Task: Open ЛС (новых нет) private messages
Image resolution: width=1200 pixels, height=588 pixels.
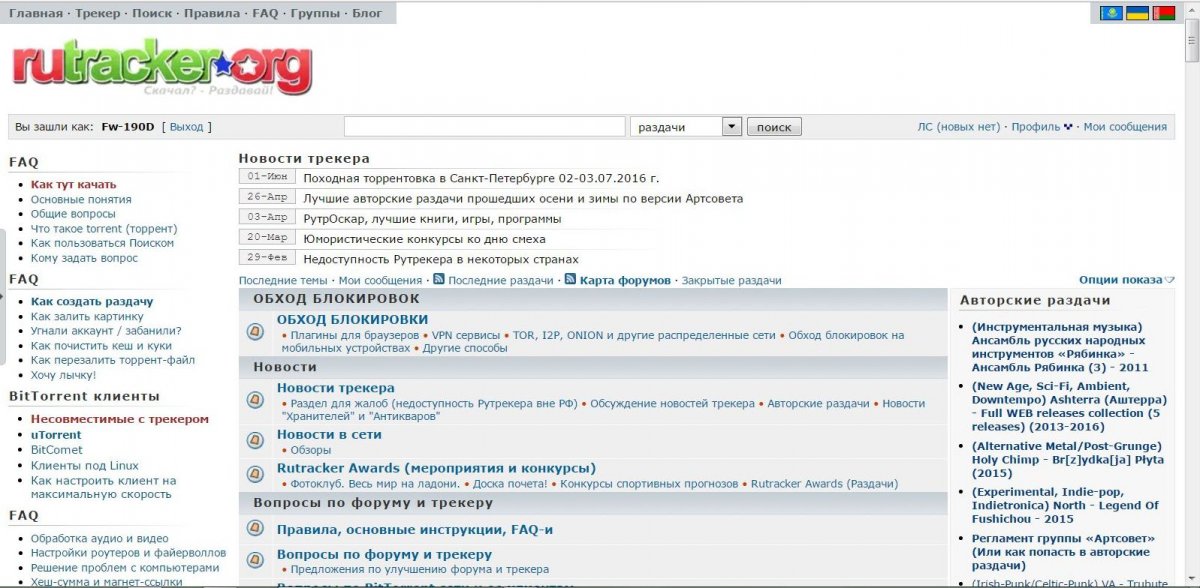Action: point(959,127)
